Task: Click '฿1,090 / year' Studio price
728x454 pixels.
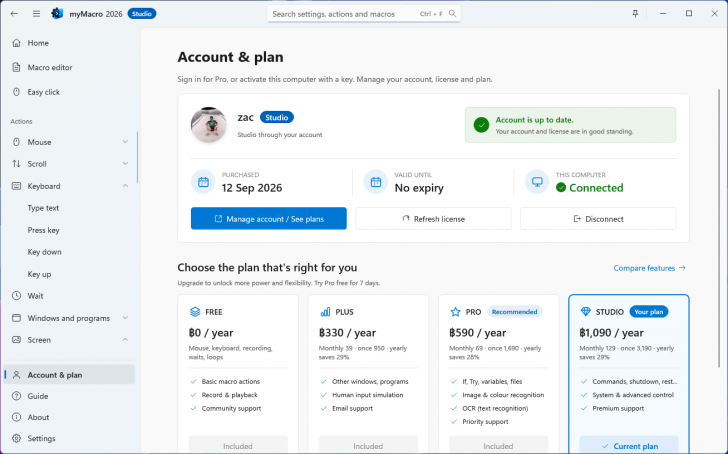Action: click(x=611, y=333)
